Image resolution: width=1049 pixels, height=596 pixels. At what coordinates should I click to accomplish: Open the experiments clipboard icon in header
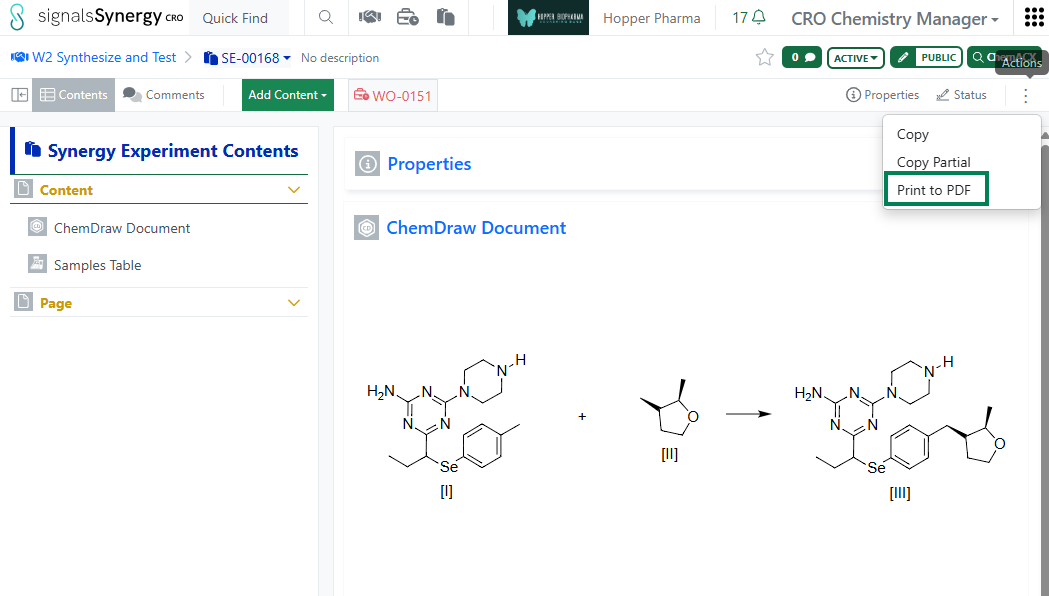pyautogui.click(x=446, y=17)
